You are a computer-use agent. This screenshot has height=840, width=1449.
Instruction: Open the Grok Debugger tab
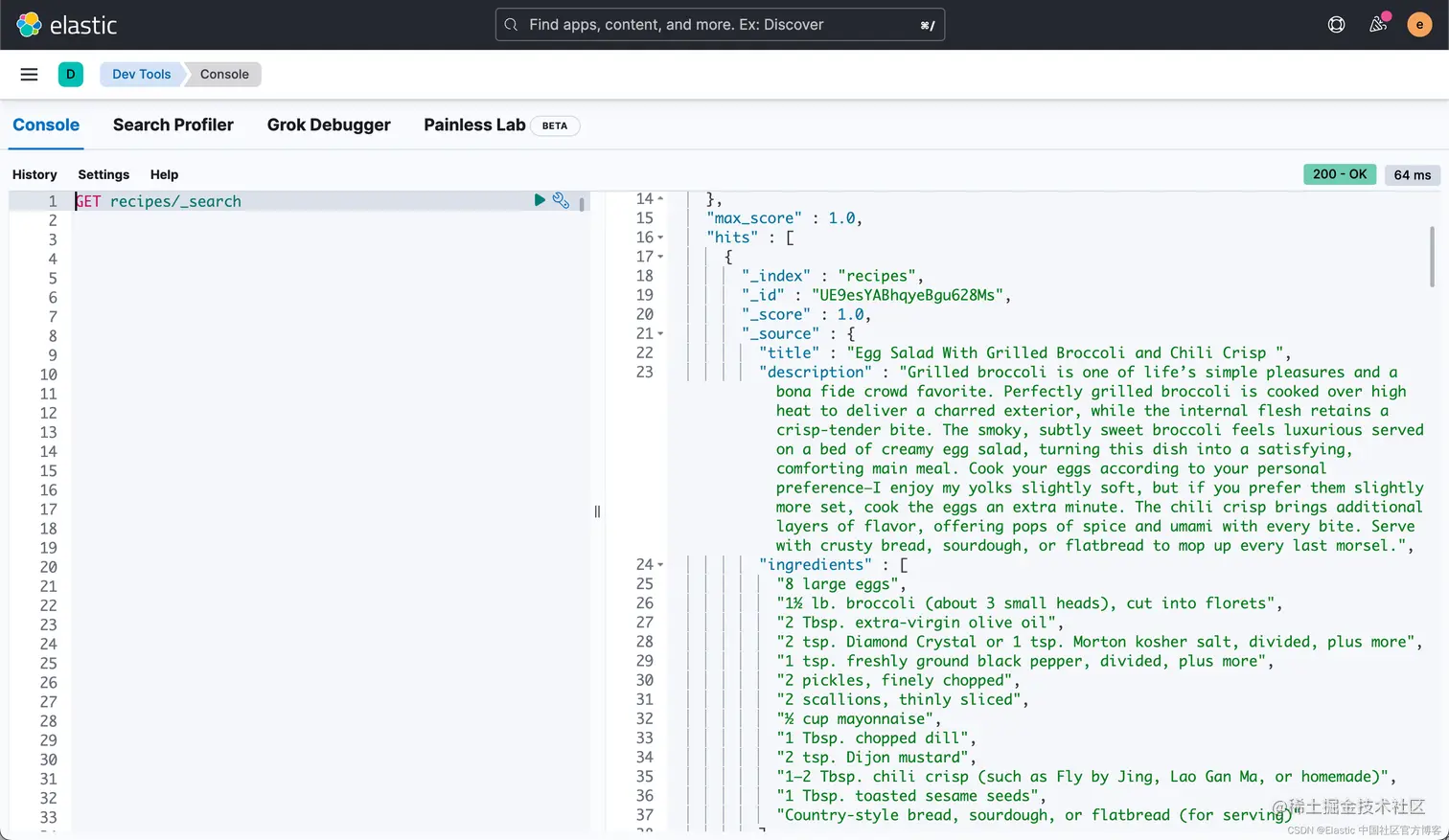coord(329,125)
